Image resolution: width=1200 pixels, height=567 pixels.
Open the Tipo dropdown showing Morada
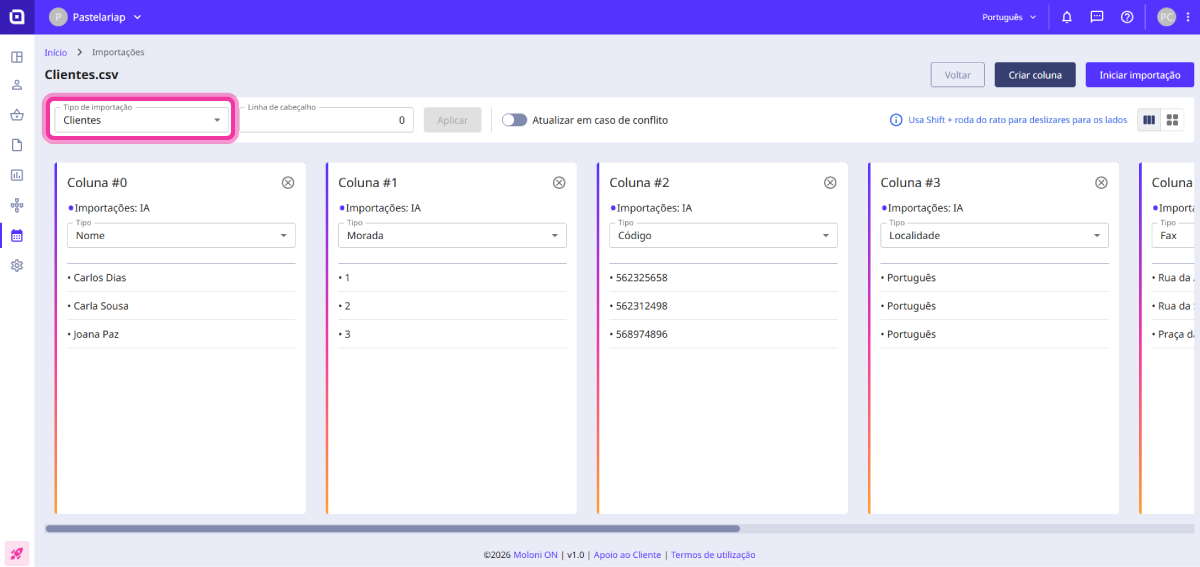(x=452, y=236)
